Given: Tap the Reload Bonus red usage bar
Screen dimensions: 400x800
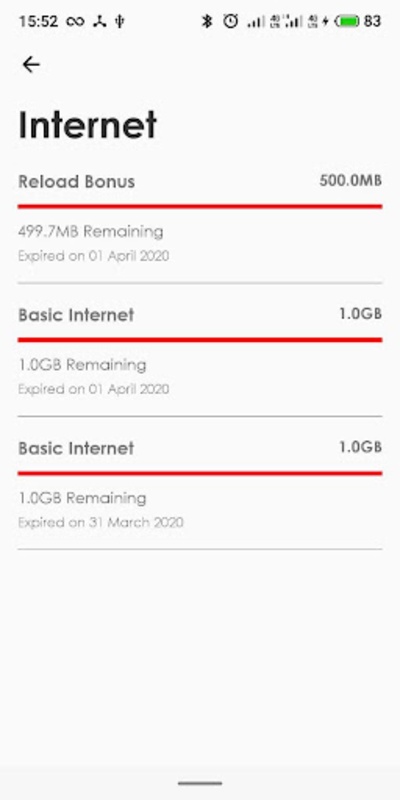Looking at the screenshot, I should pyautogui.click(x=200, y=206).
